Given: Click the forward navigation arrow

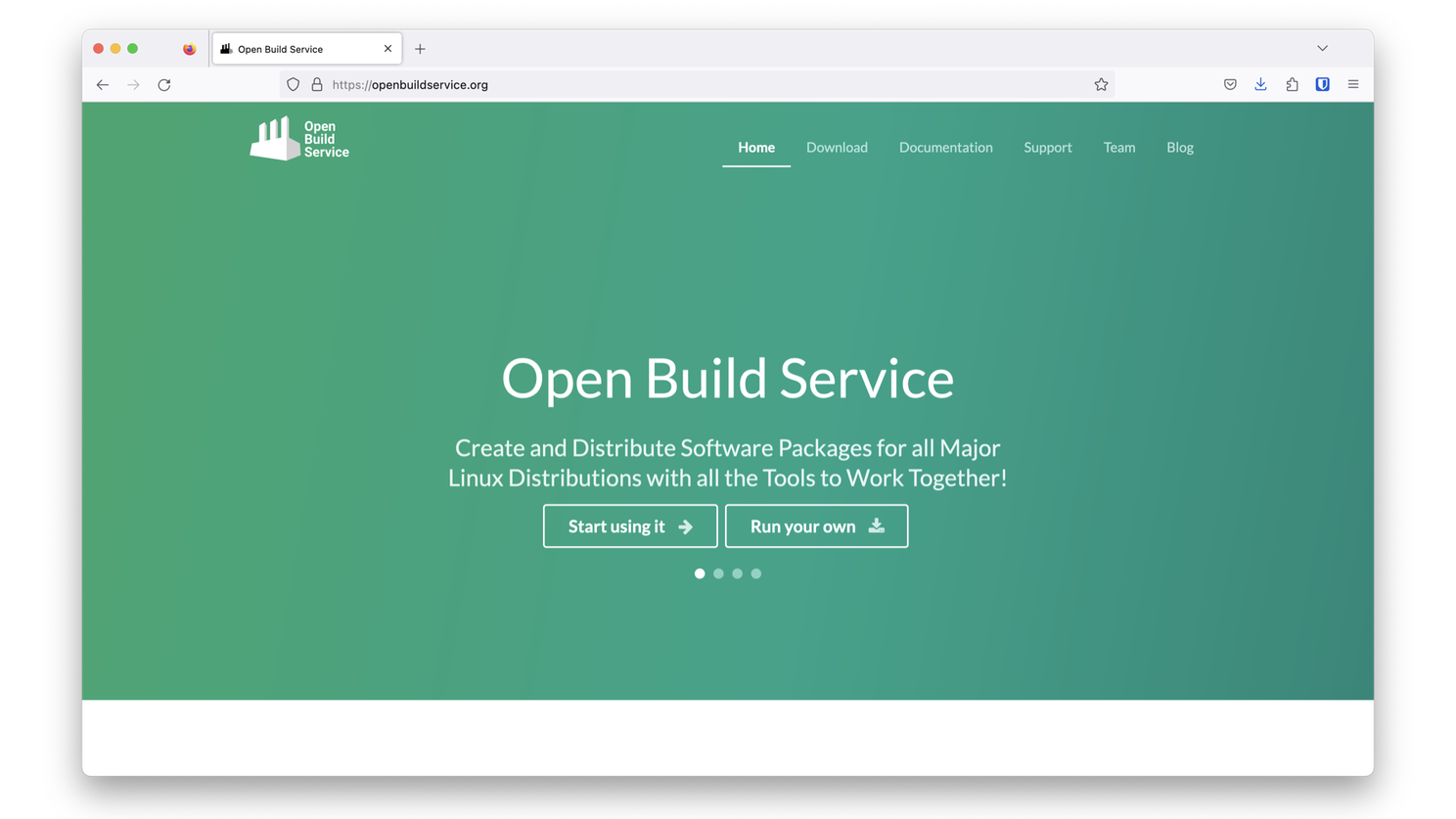Looking at the screenshot, I should coord(133,85).
